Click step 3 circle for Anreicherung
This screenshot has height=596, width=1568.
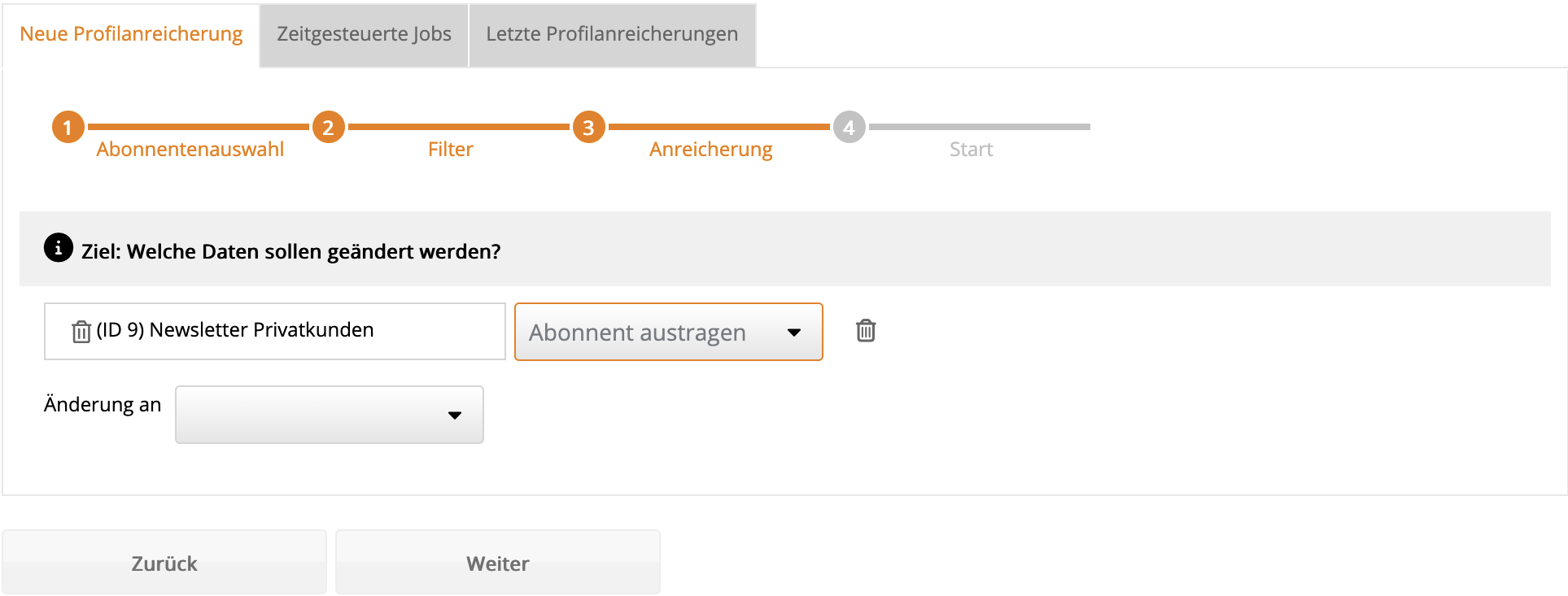[x=588, y=128]
